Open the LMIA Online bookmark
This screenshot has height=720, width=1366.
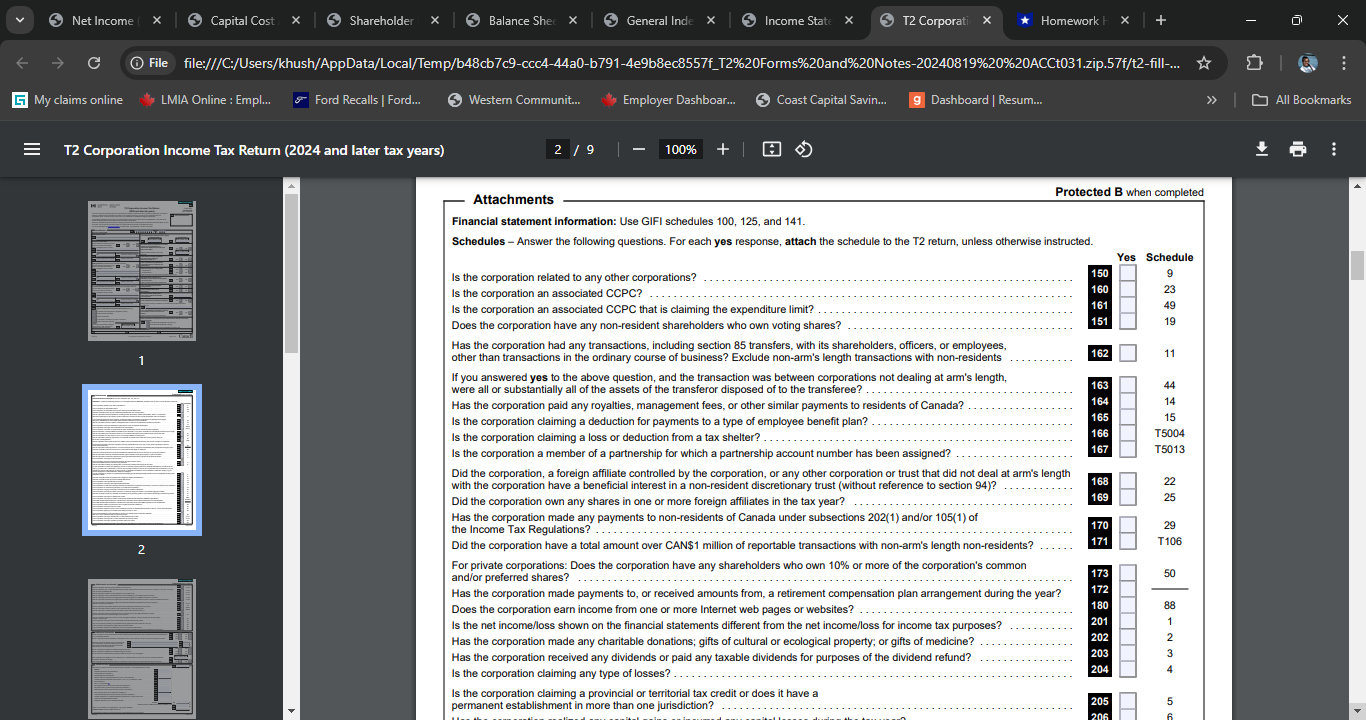(x=206, y=100)
